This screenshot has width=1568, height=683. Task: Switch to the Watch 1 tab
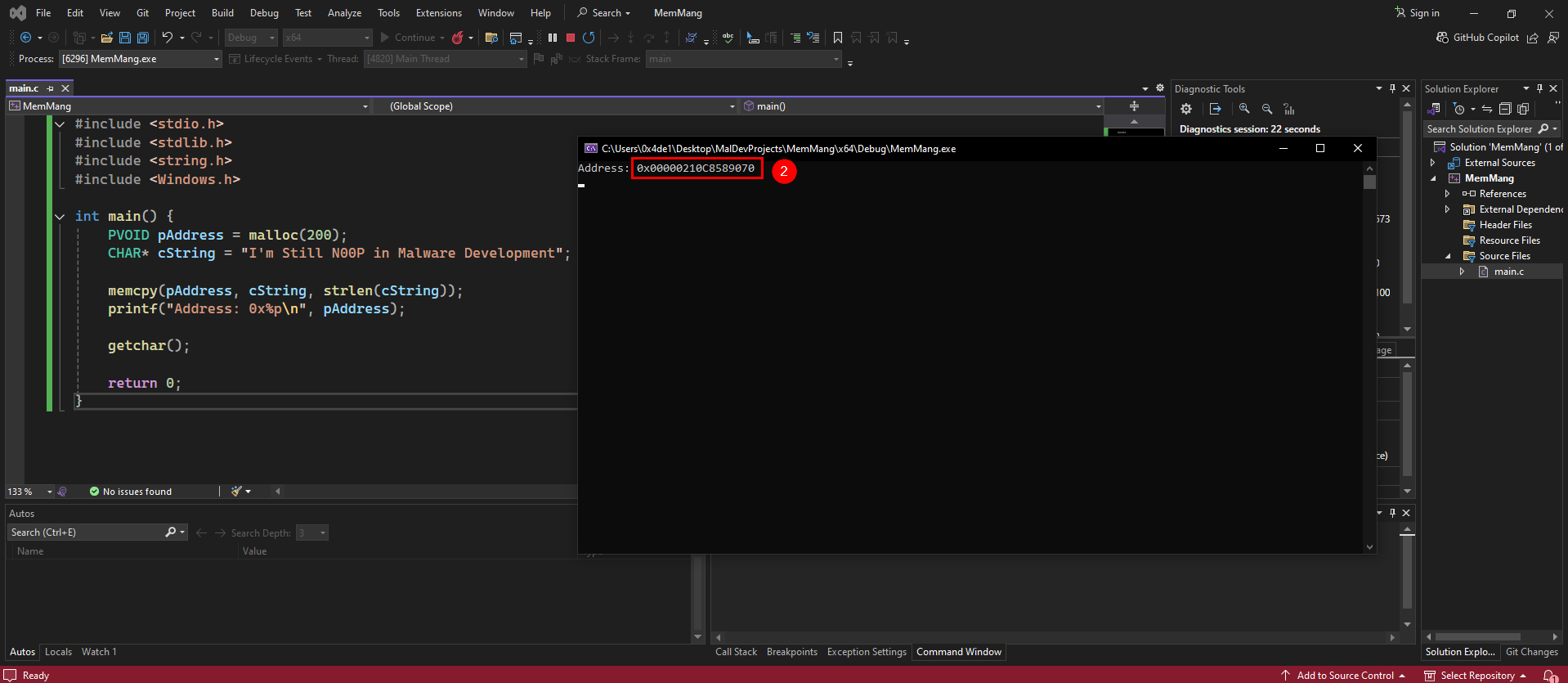coord(99,652)
